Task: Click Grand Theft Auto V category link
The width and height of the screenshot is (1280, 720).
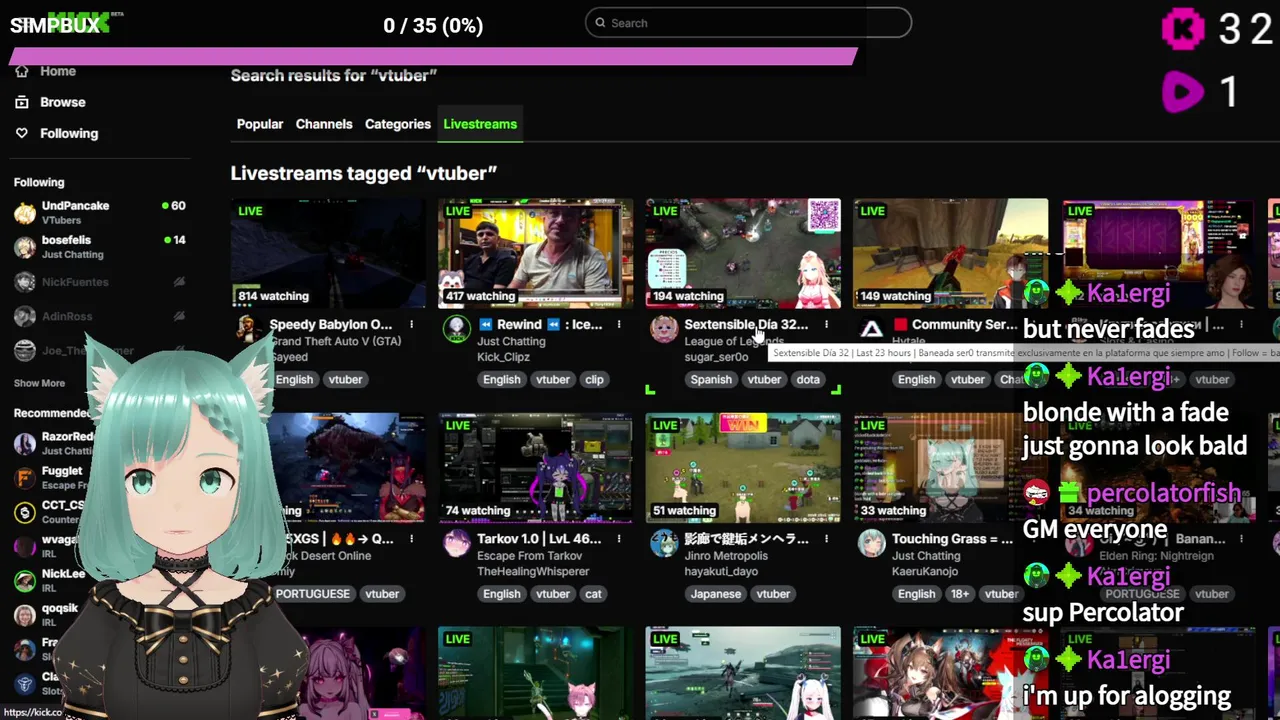Action: (335, 341)
